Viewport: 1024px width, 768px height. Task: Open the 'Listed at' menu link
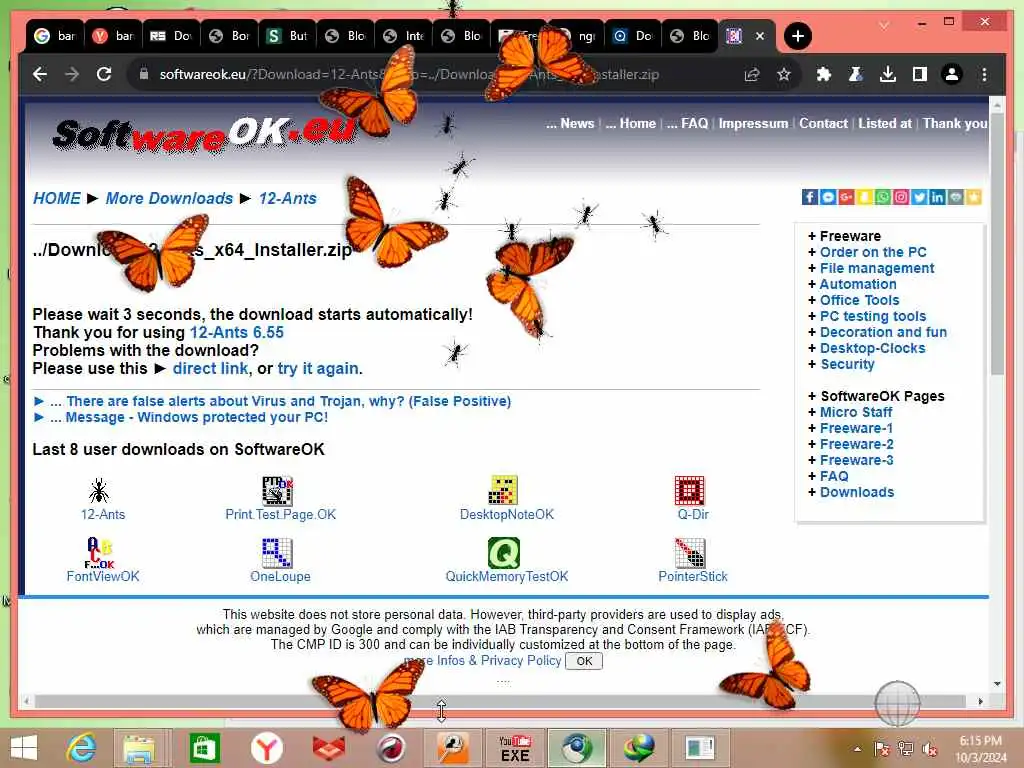pyautogui.click(x=885, y=123)
